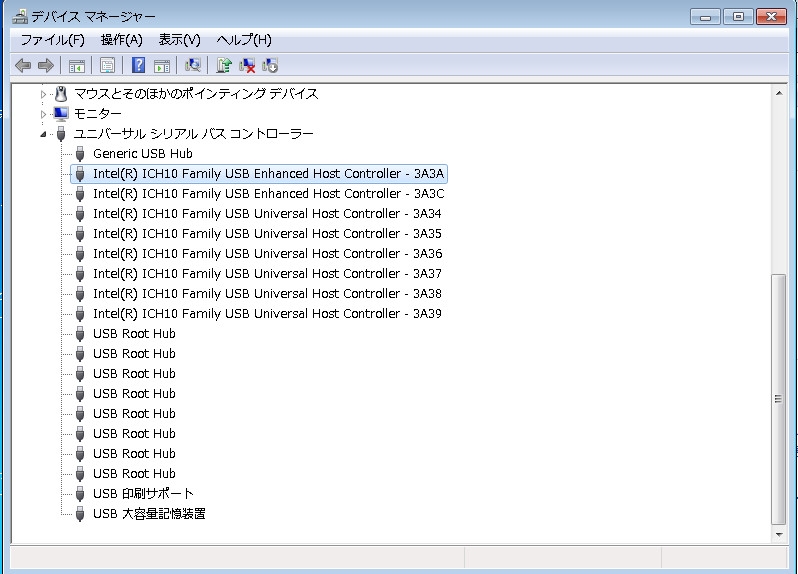Open the 操作(A) menu
This screenshot has height=574, width=798.
[121, 40]
